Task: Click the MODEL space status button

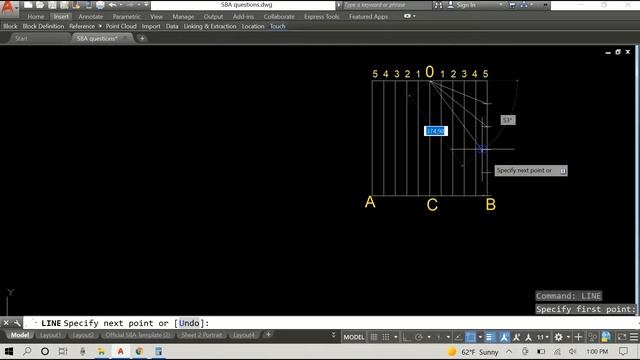Action: 353,337
